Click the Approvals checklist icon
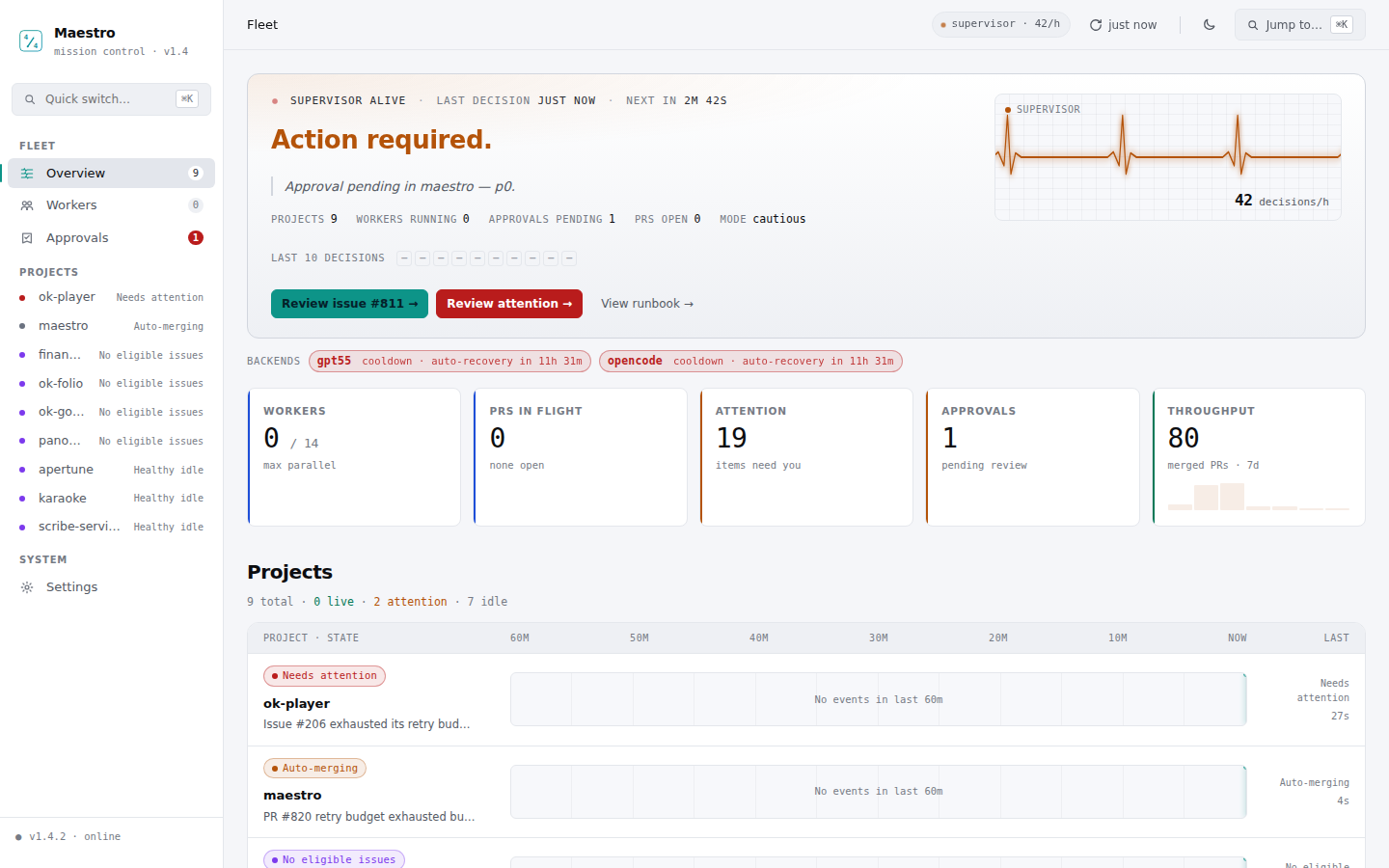This screenshot has width=1389, height=868. [27, 238]
